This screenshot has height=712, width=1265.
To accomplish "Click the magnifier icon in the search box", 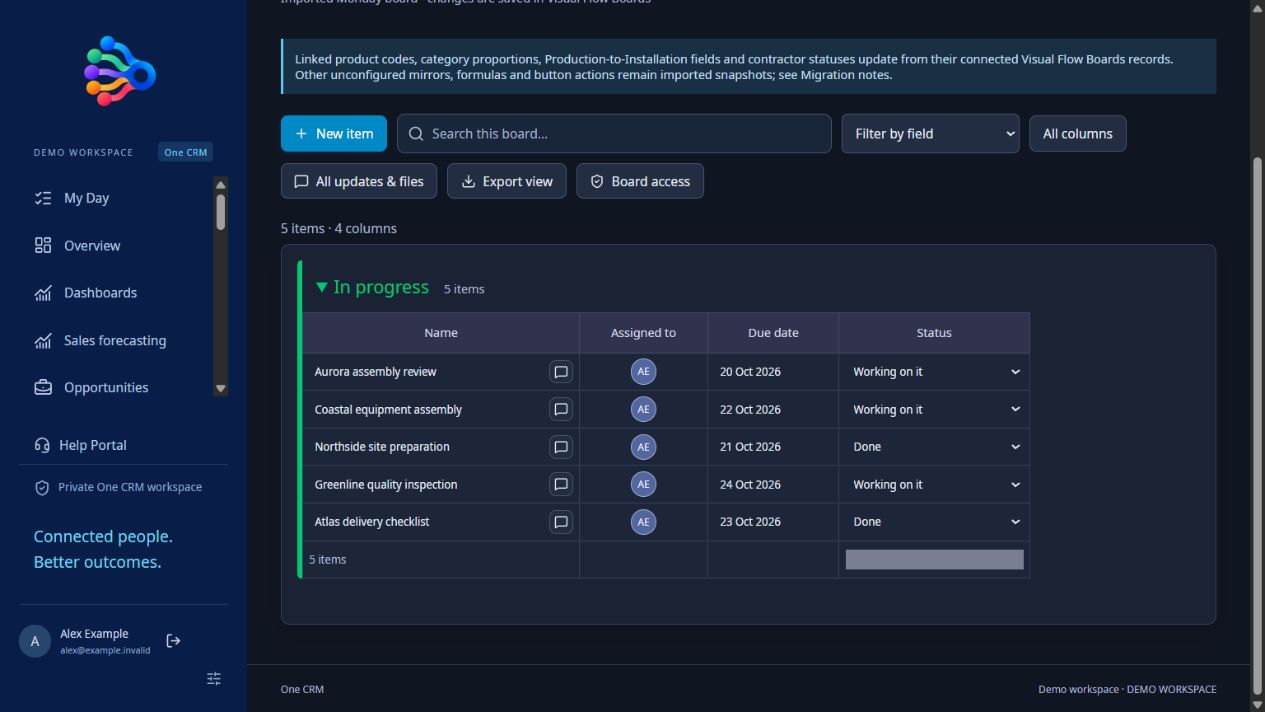I will pyautogui.click(x=416, y=134).
